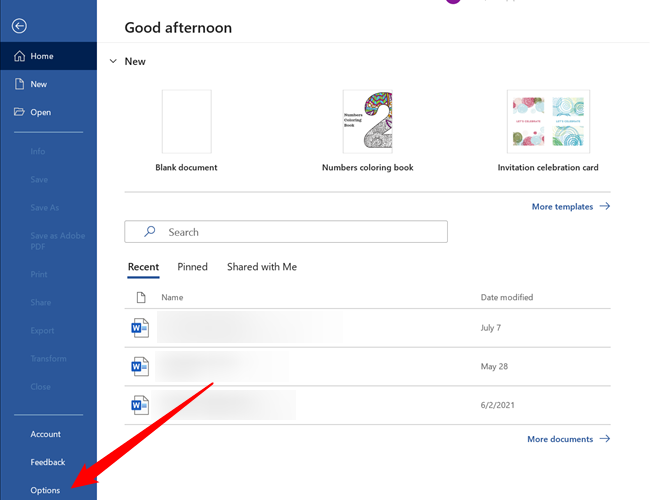This screenshot has height=500, width=650.
Task: Click Word file icon dated 6/2/2021
Action: [x=140, y=405]
